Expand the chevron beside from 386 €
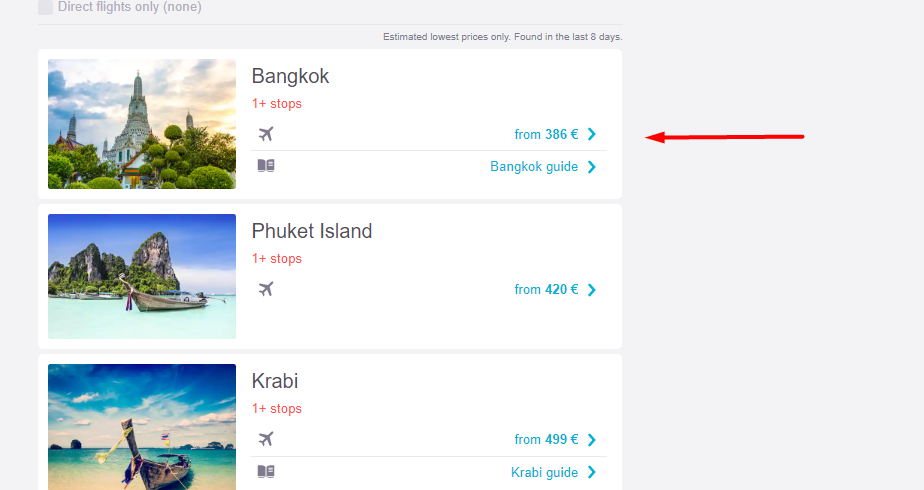 [x=592, y=134]
